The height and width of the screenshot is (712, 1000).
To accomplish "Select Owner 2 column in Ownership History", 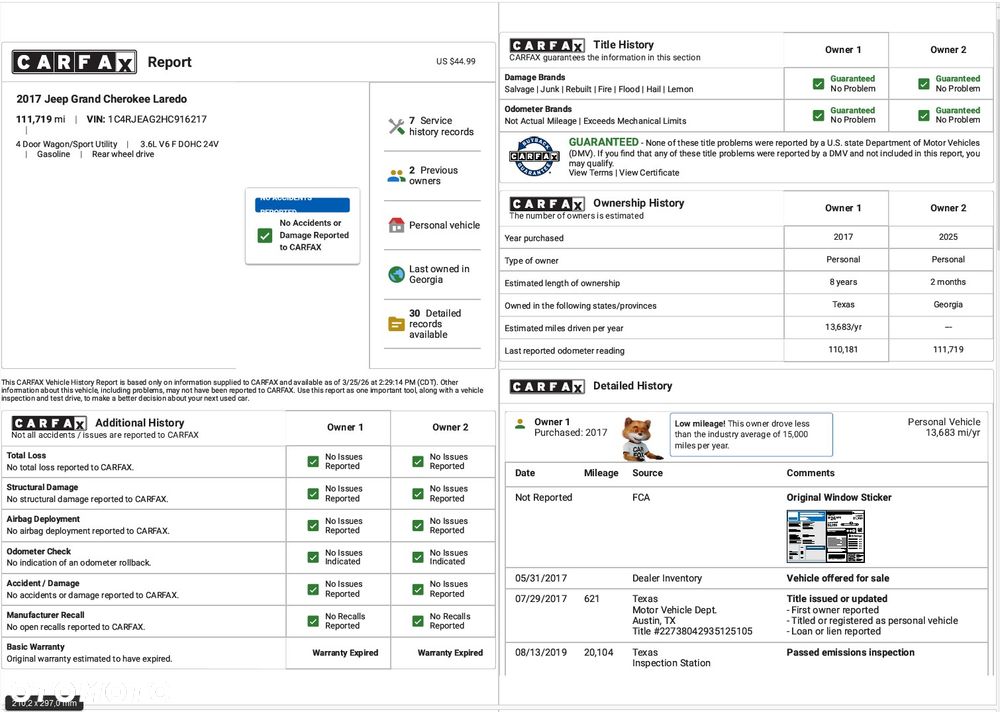I will [948, 208].
